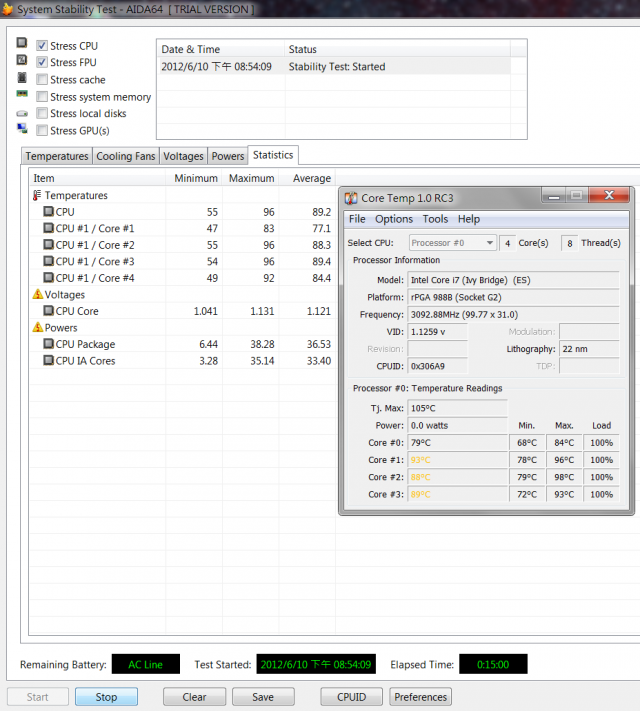Switch to the Voltages tab
Screen dimensions: 640x712
click(x=183, y=156)
